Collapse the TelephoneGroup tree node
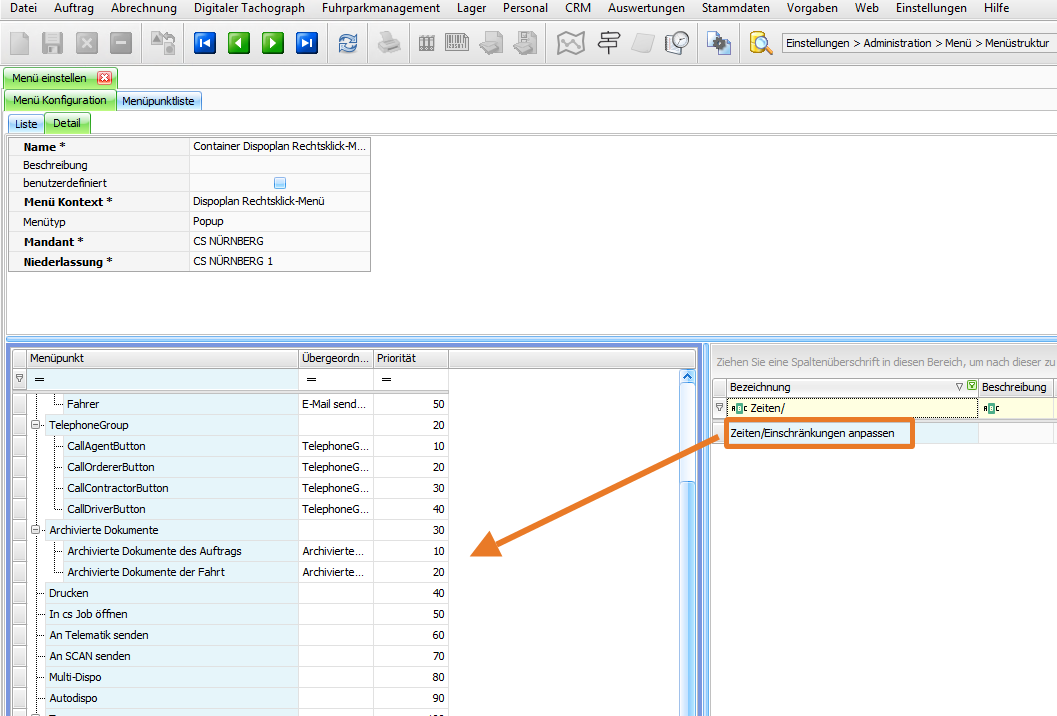 point(37,425)
